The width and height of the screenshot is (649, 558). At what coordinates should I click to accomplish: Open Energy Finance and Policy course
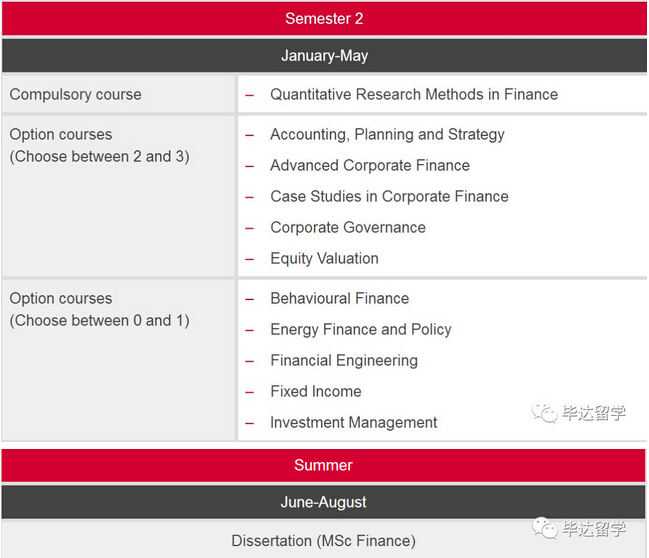[361, 330]
